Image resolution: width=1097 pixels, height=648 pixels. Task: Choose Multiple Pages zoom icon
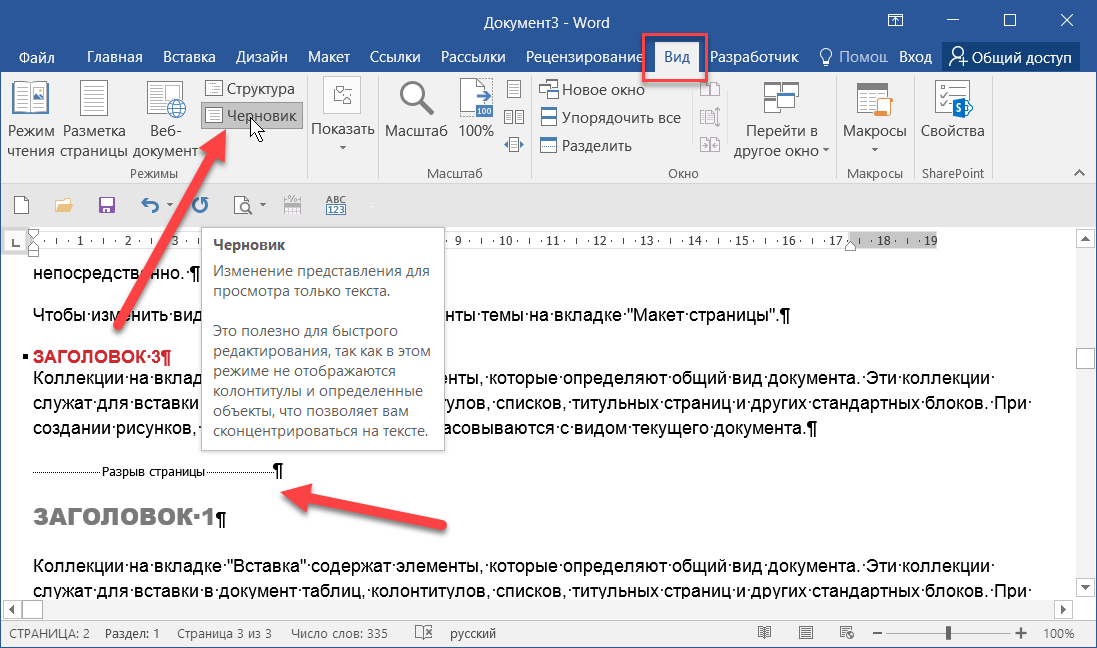point(514,117)
